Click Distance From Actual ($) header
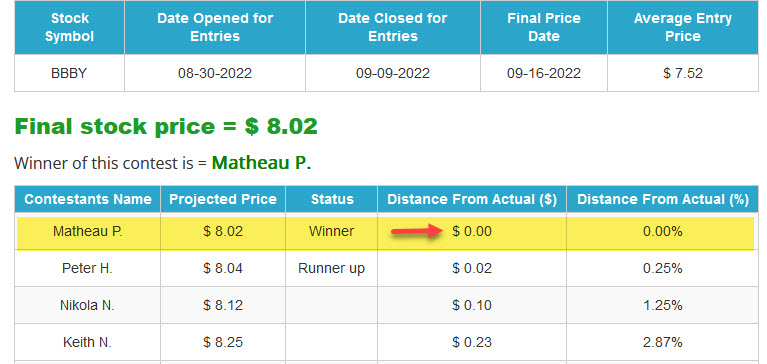Viewport: 767px width, 364px height. [472, 199]
